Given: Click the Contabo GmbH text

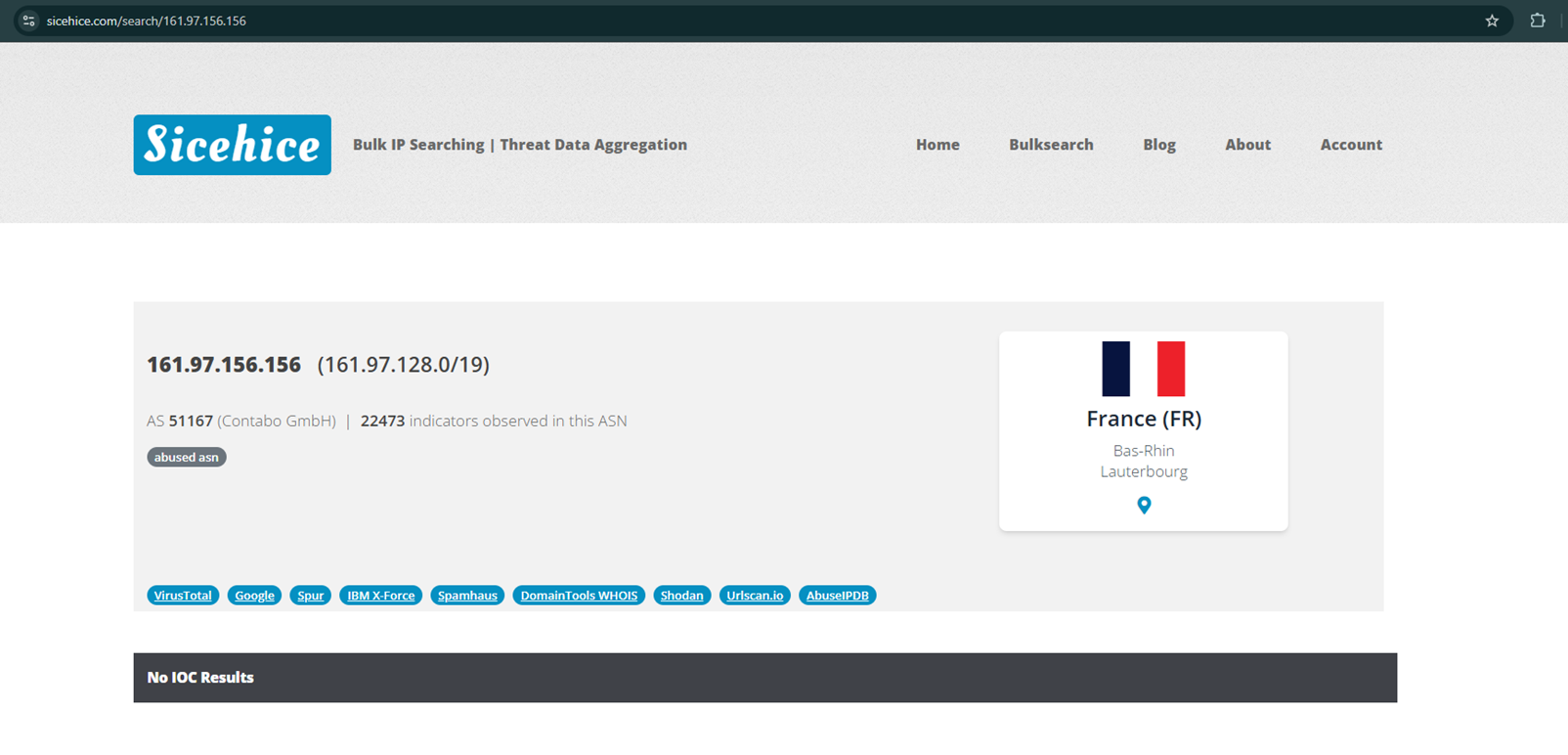Looking at the screenshot, I should point(277,422).
